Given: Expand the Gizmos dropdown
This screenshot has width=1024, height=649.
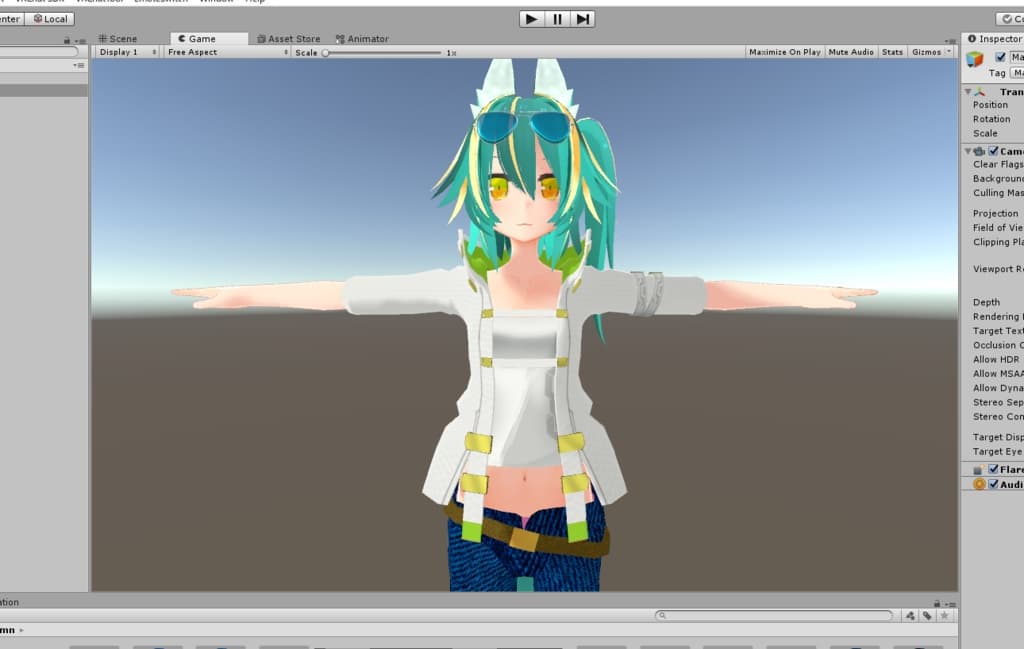Looking at the screenshot, I should pyautogui.click(x=929, y=52).
